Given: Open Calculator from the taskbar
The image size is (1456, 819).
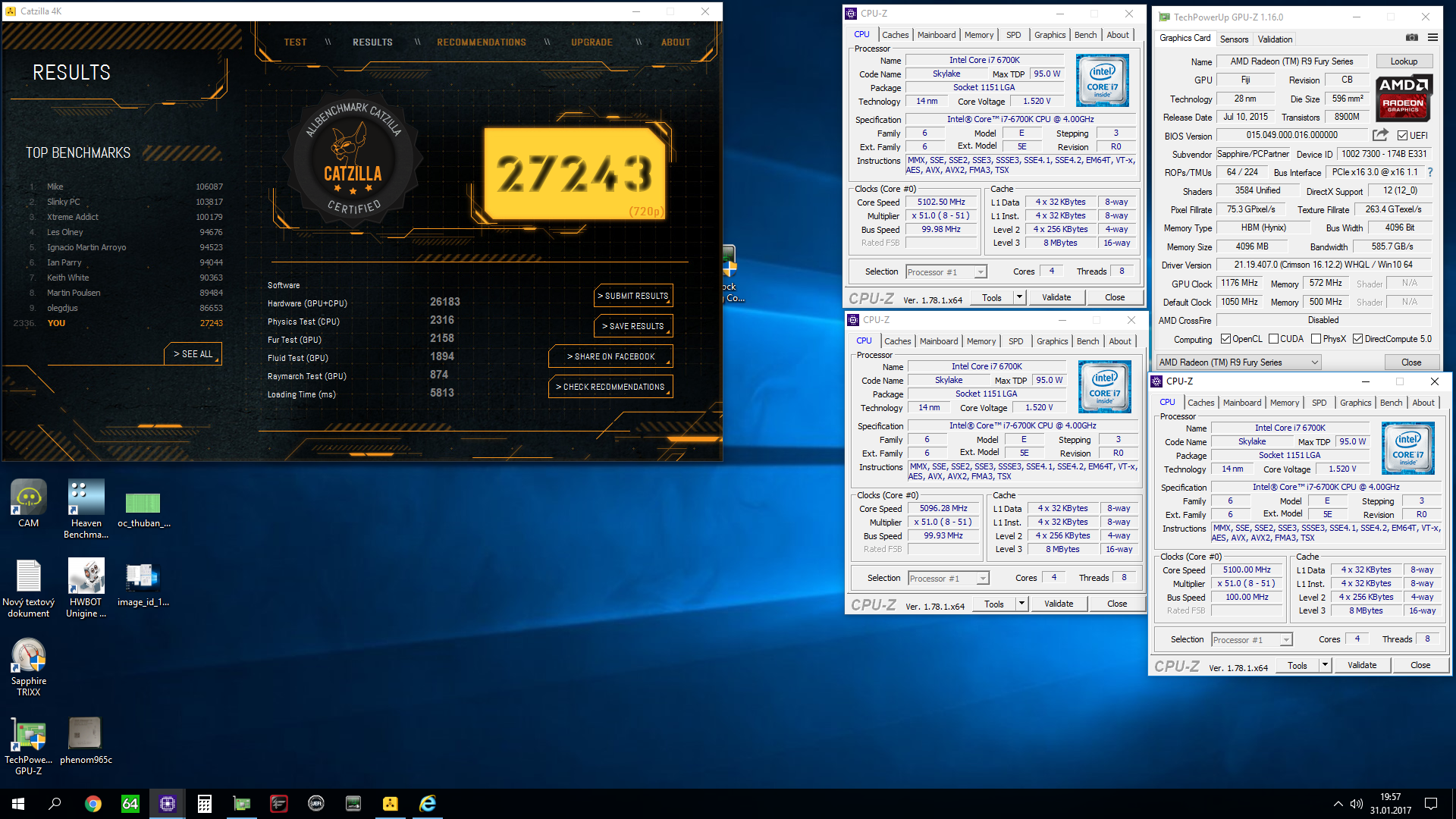Looking at the screenshot, I should click(204, 804).
